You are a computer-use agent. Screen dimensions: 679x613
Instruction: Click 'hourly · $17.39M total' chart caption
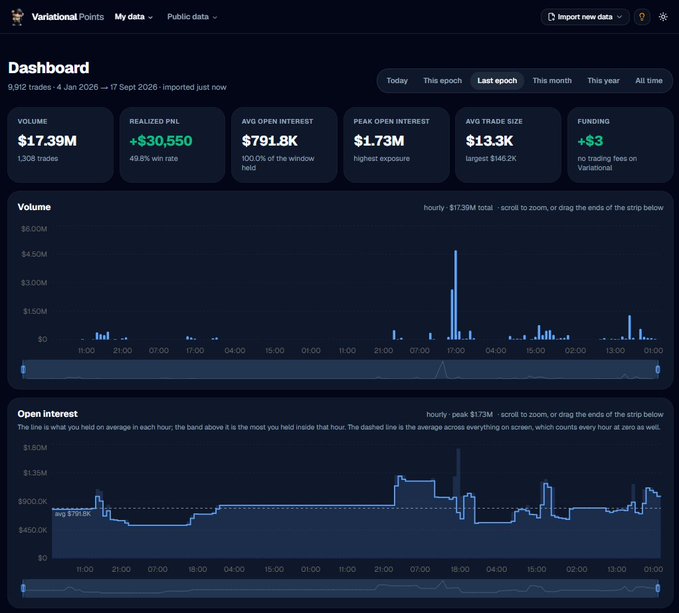coord(458,208)
